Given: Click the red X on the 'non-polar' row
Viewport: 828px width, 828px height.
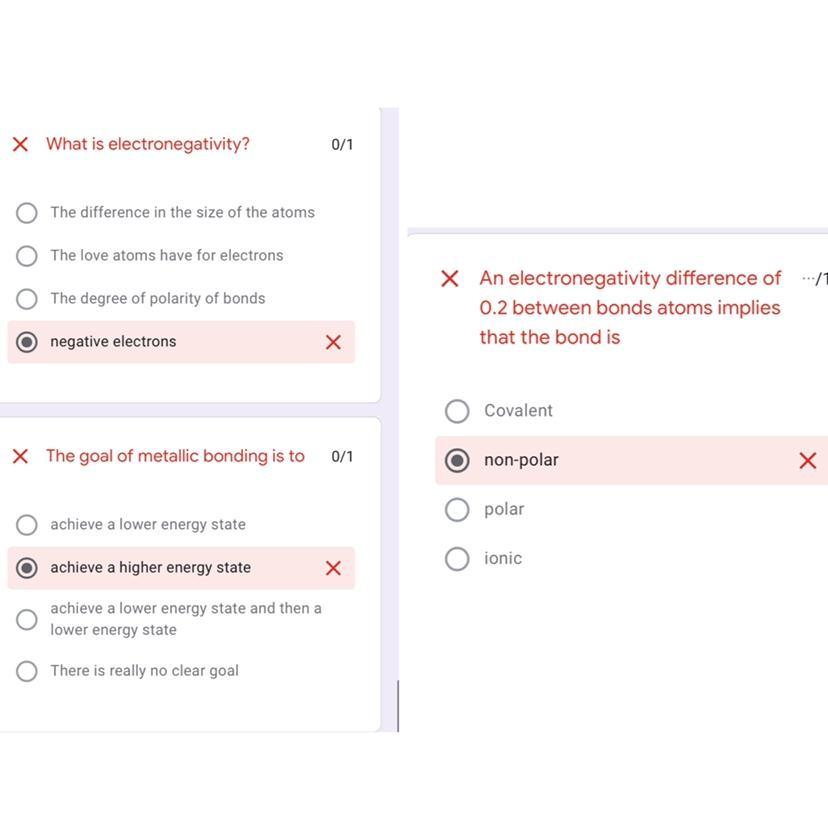Looking at the screenshot, I should click(x=808, y=461).
